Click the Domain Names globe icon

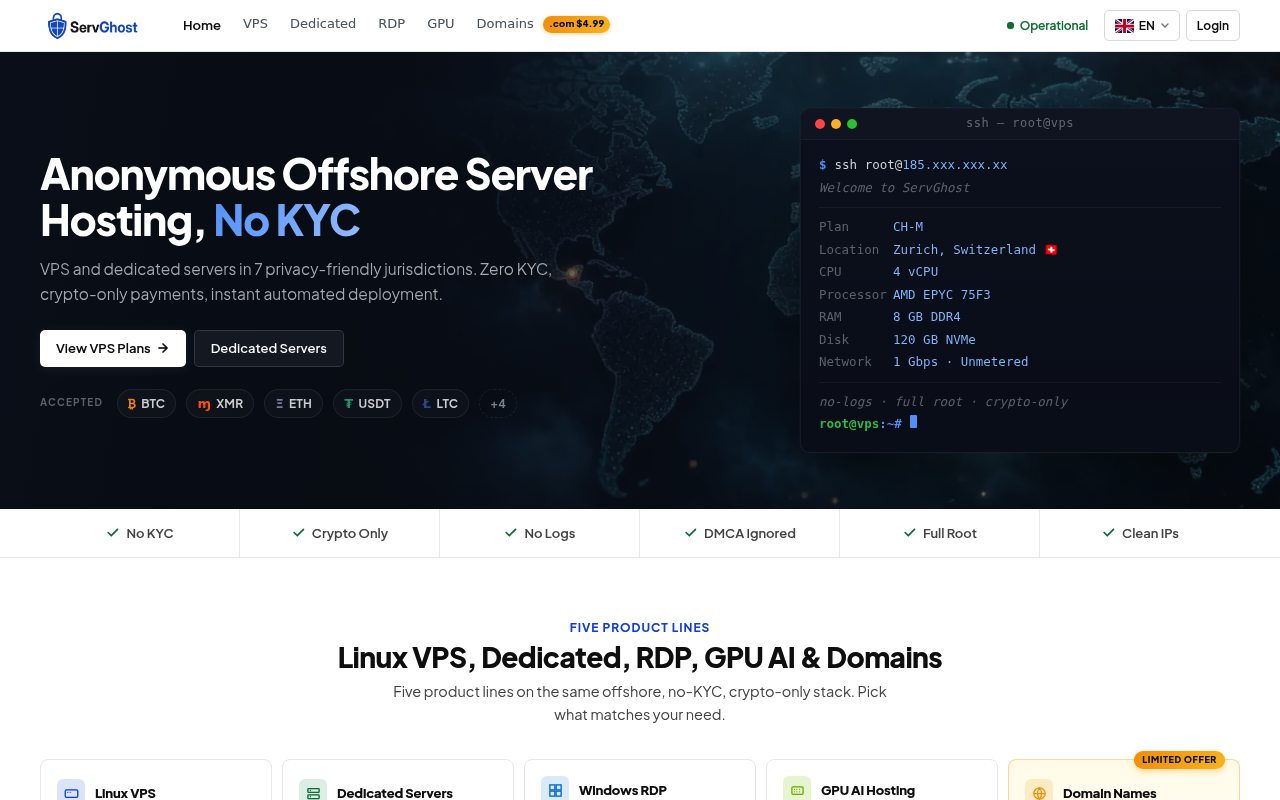click(1039, 792)
